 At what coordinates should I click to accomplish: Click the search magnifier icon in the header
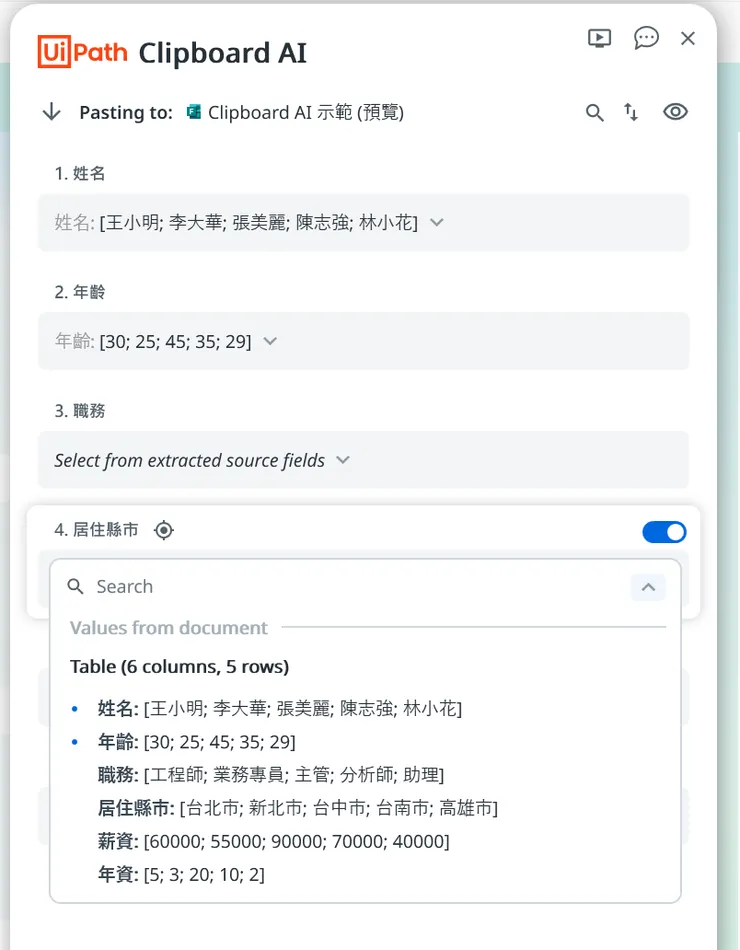(595, 112)
